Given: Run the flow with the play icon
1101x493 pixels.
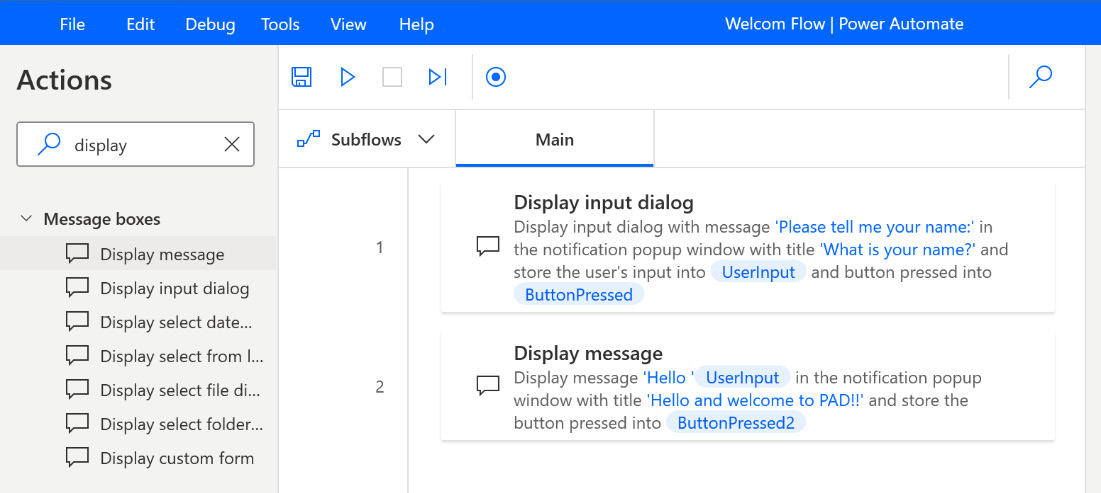Looking at the screenshot, I should (347, 77).
